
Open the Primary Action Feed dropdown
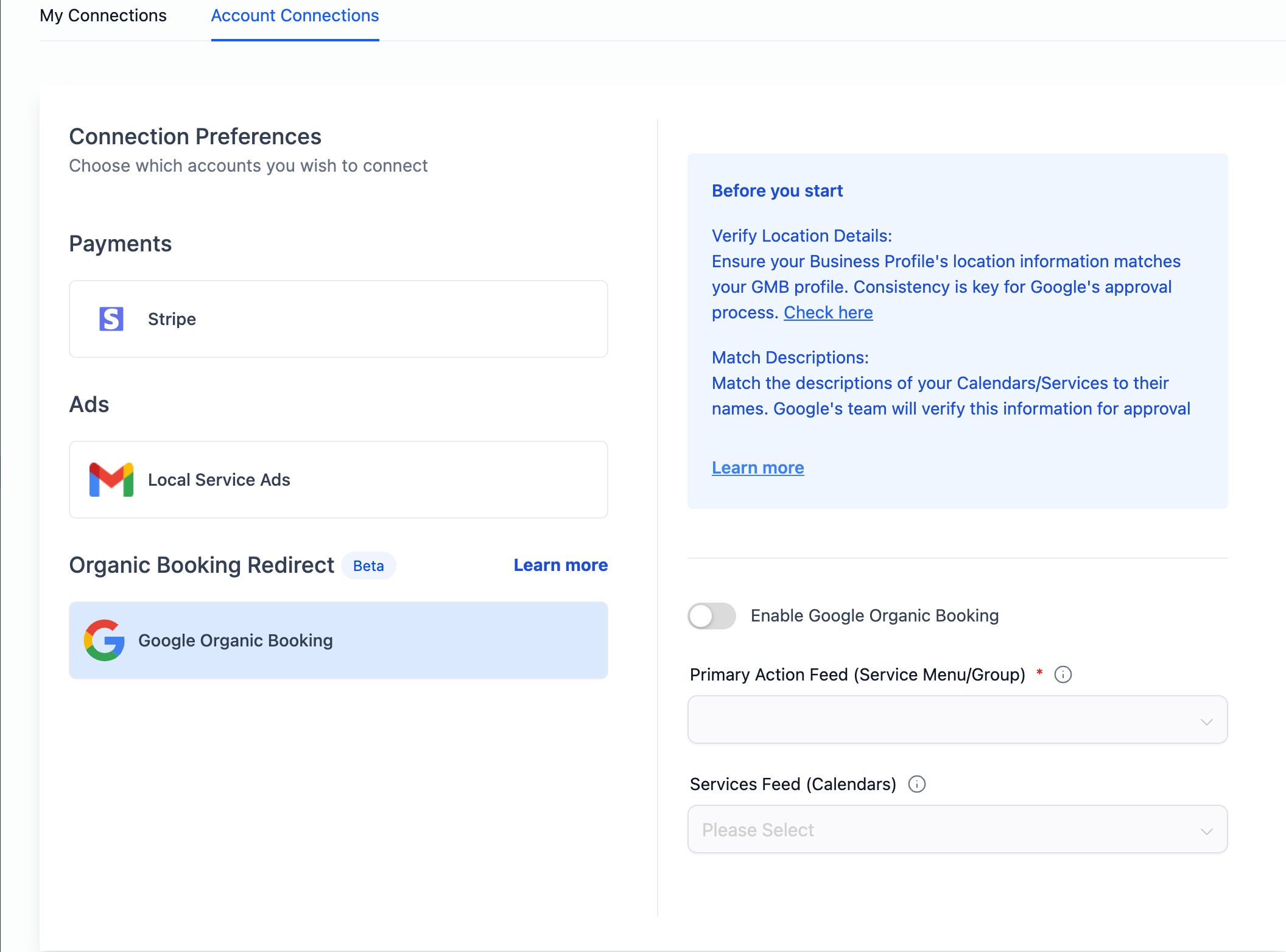944,719
